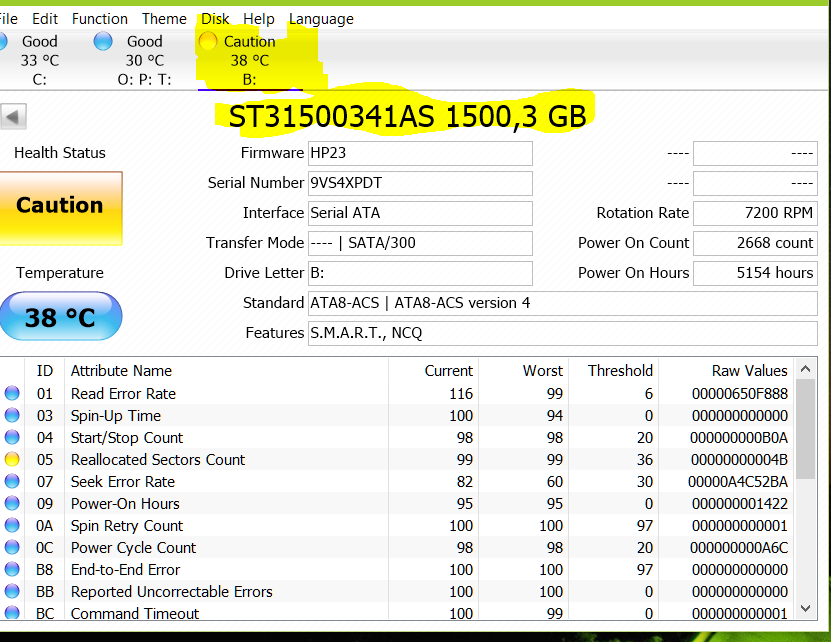Click the status dot for Read Error Rate

point(12,393)
